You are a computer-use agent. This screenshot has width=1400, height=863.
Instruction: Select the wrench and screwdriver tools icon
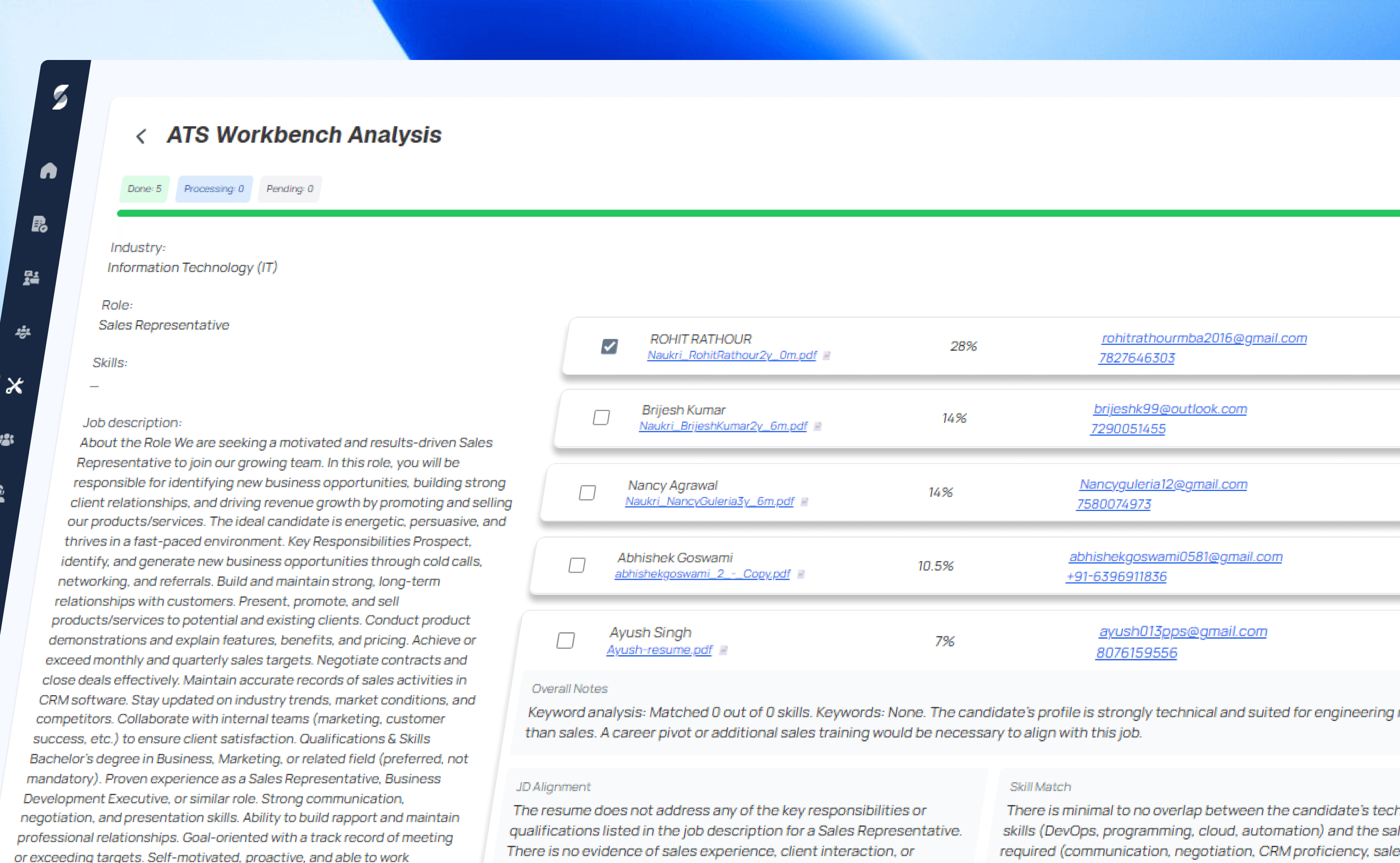[15, 386]
